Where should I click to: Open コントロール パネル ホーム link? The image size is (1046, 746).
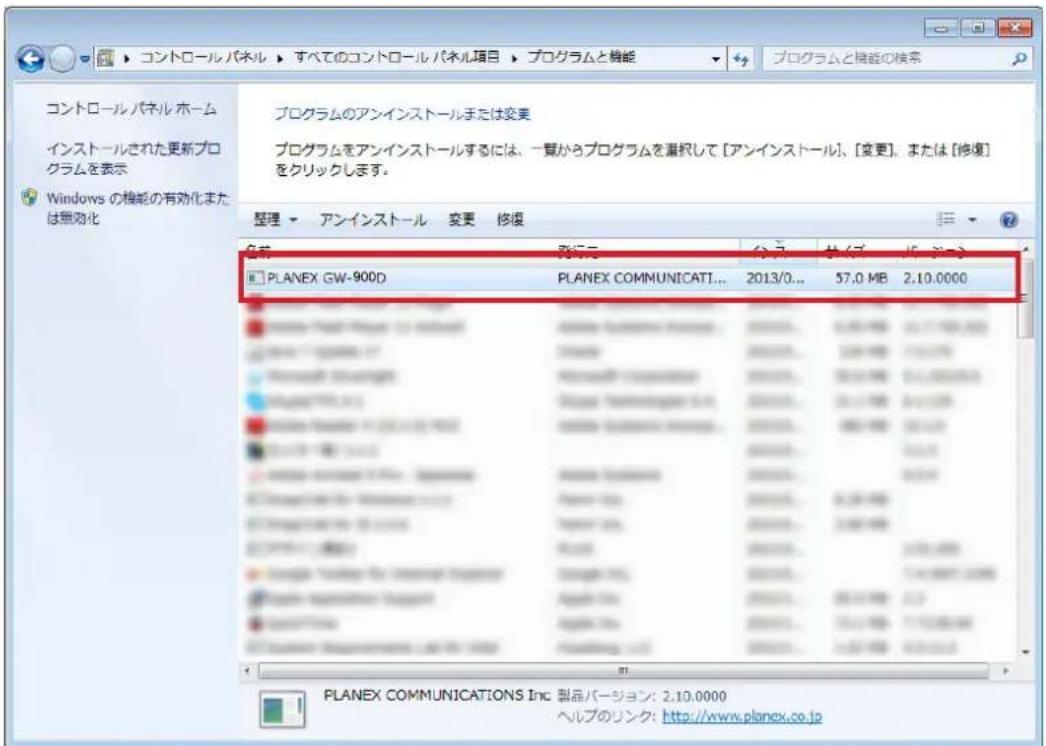pos(131,109)
